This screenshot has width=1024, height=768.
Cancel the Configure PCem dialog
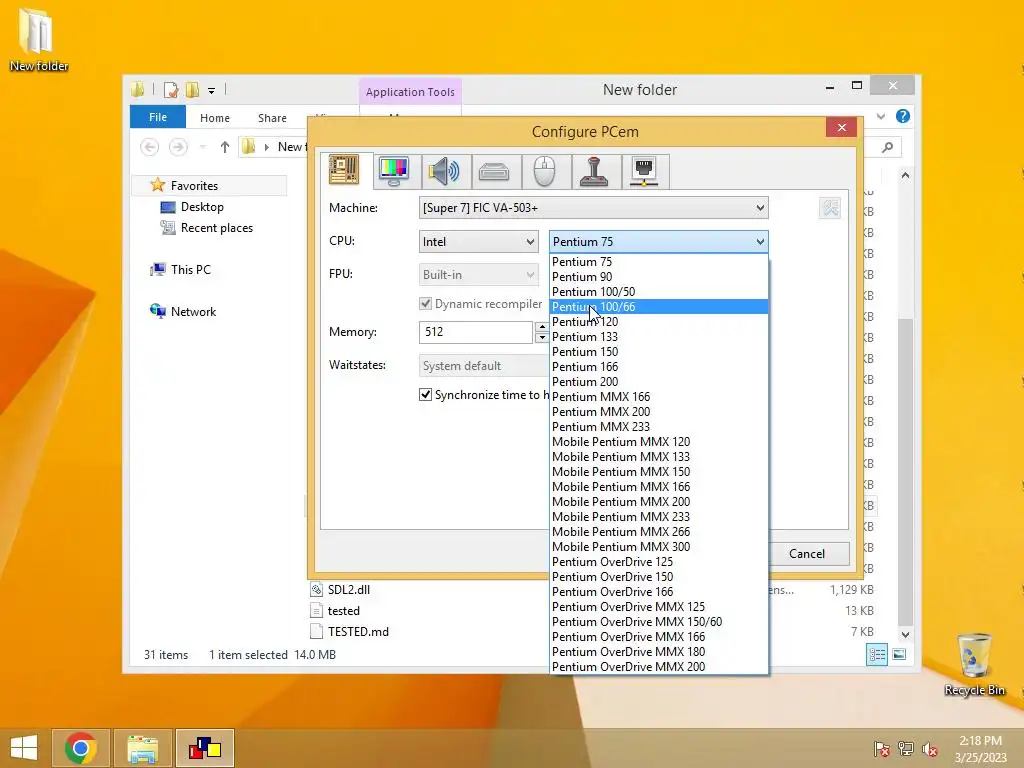(807, 554)
